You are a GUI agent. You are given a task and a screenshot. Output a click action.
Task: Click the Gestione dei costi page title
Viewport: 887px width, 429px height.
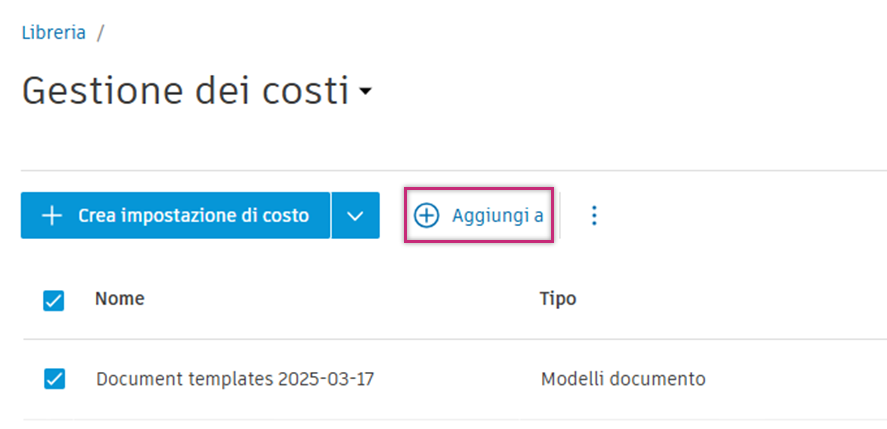tap(185, 91)
